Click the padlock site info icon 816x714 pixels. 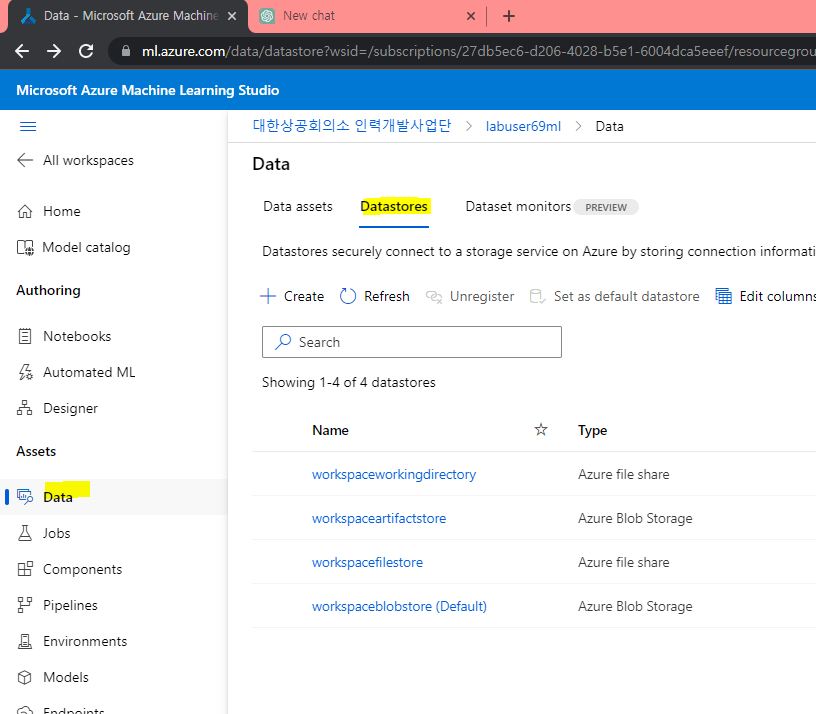[125, 51]
